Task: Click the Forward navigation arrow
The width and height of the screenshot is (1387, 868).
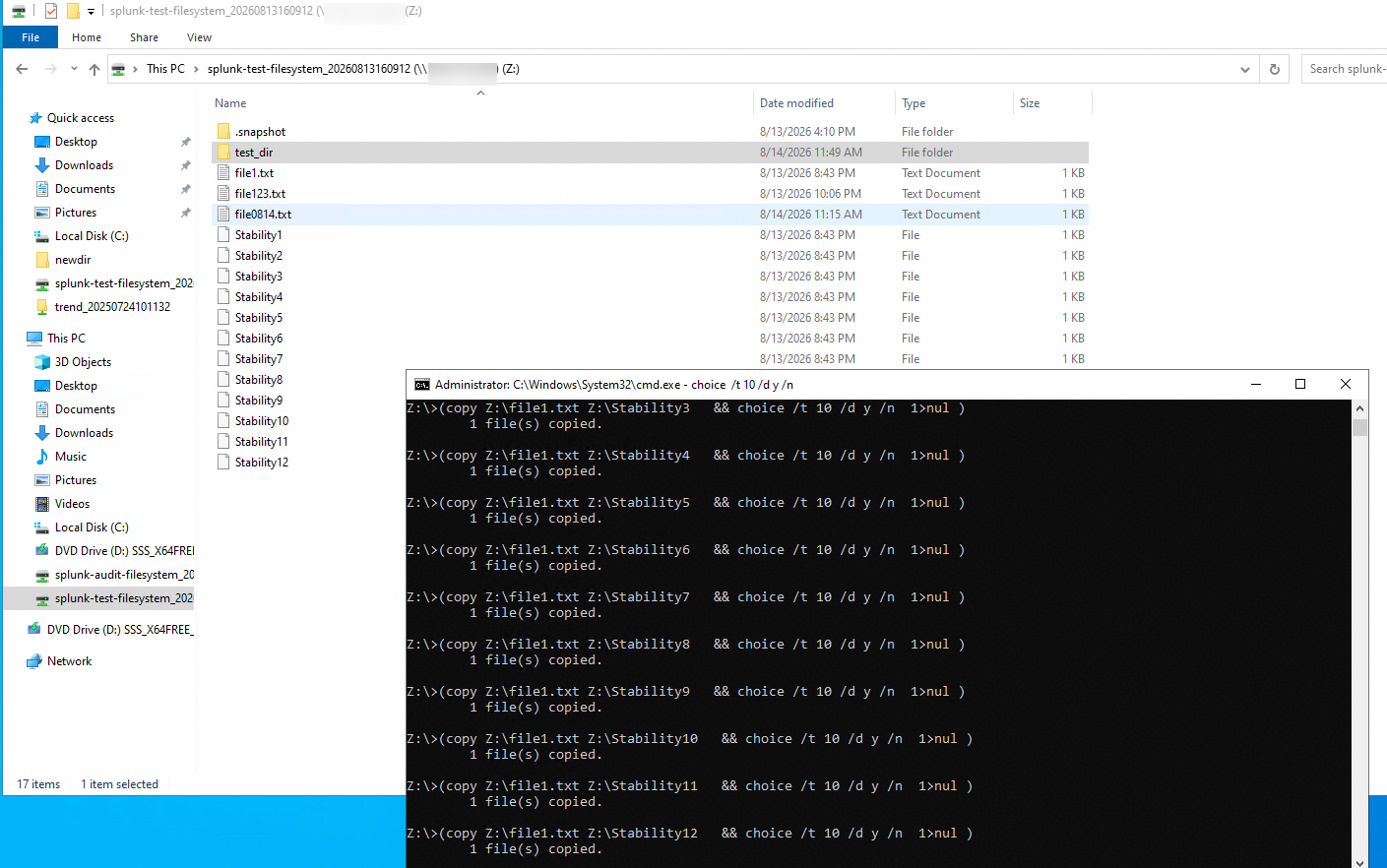Action: click(x=50, y=69)
